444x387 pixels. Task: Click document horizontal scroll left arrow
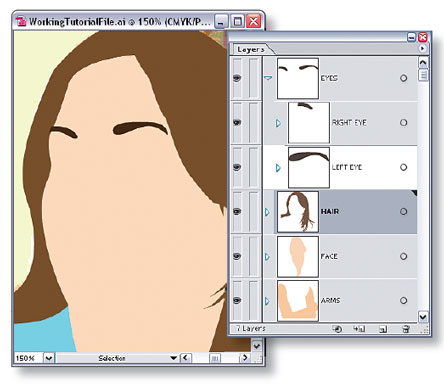tap(186, 358)
